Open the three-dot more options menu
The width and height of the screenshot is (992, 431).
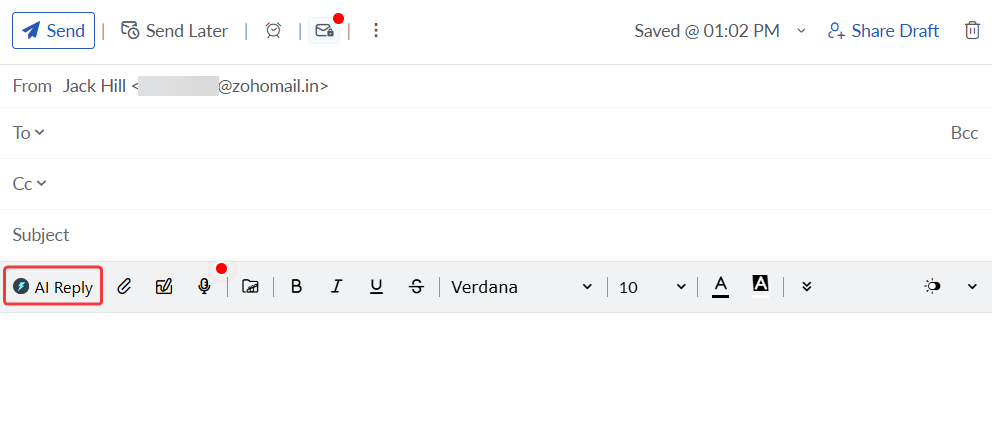pyautogui.click(x=376, y=31)
